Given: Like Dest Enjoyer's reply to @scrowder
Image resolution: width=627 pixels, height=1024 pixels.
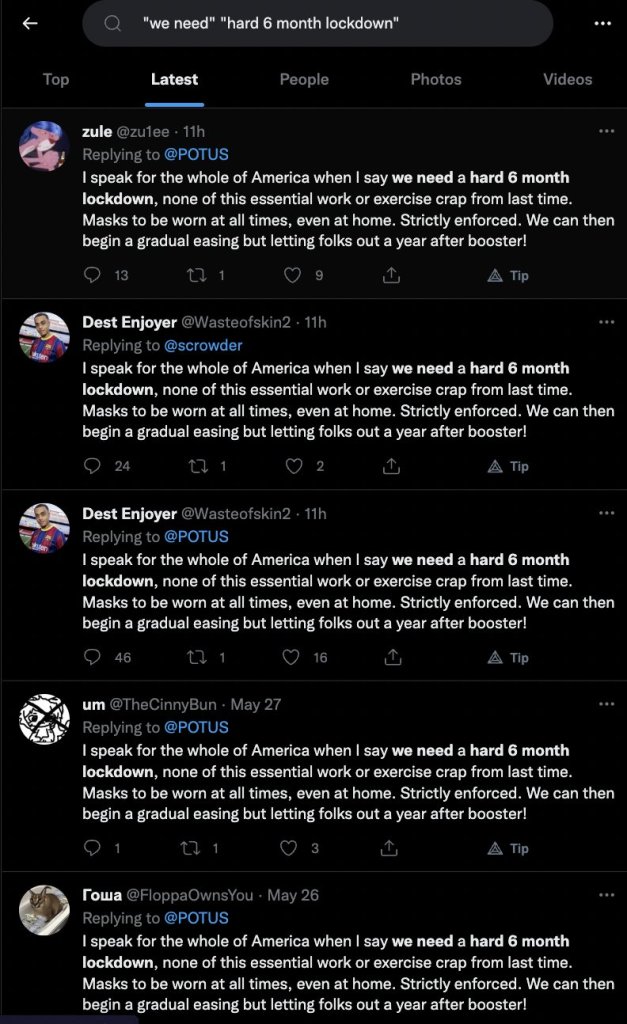Looking at the screenshot, I should click(293, 466).
